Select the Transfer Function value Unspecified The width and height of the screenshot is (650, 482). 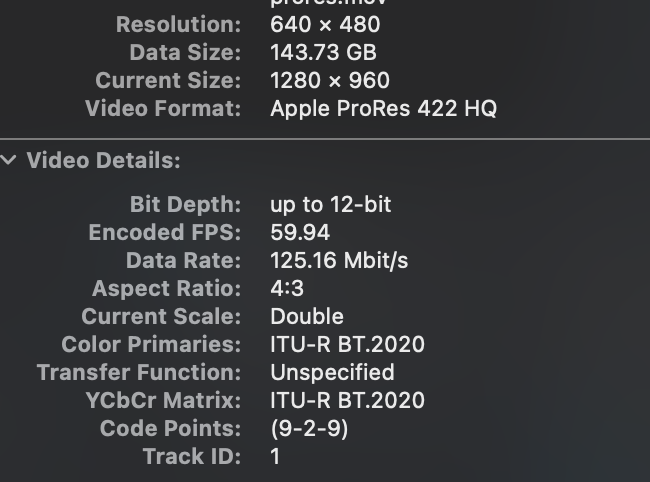click(x=332, y=373)
